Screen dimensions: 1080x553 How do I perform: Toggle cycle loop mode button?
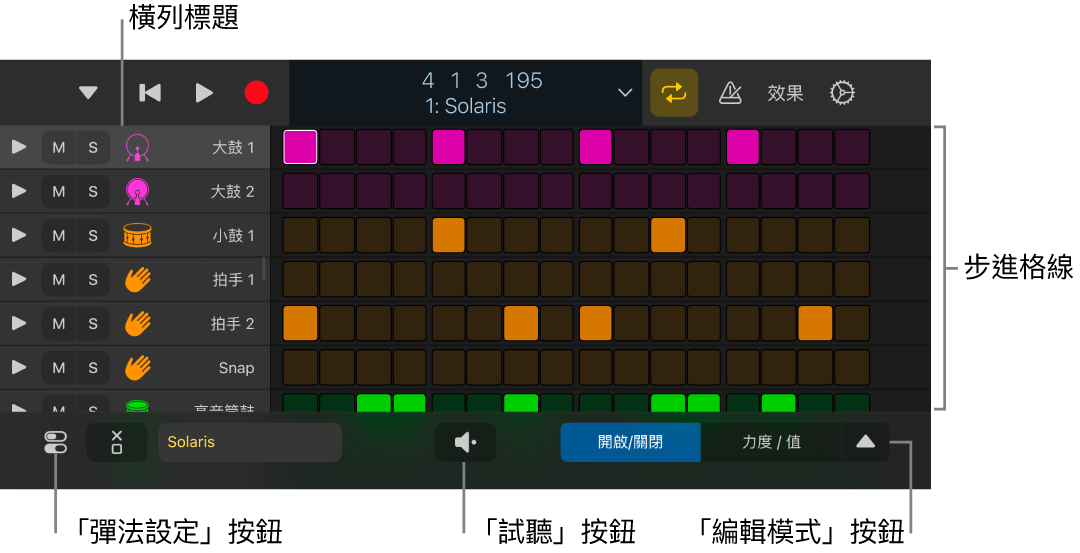674,92
